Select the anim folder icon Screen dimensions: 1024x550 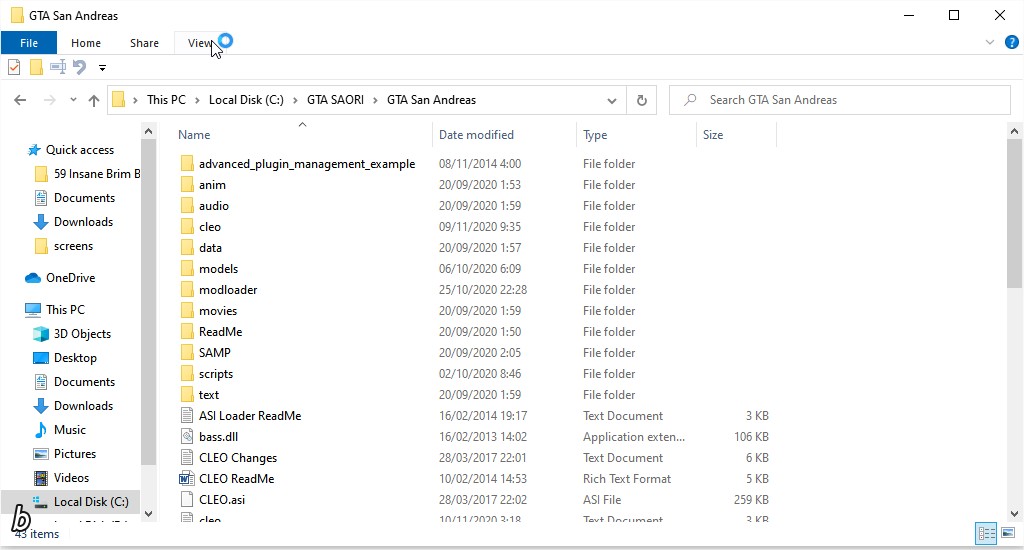point(187,185)
